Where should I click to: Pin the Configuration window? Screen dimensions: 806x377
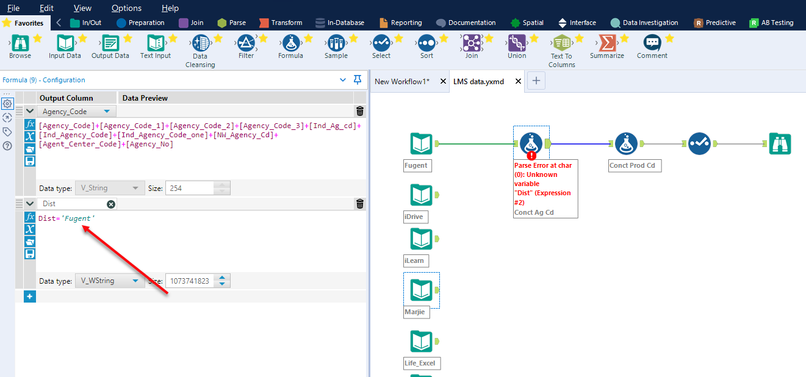click(358, 80)
